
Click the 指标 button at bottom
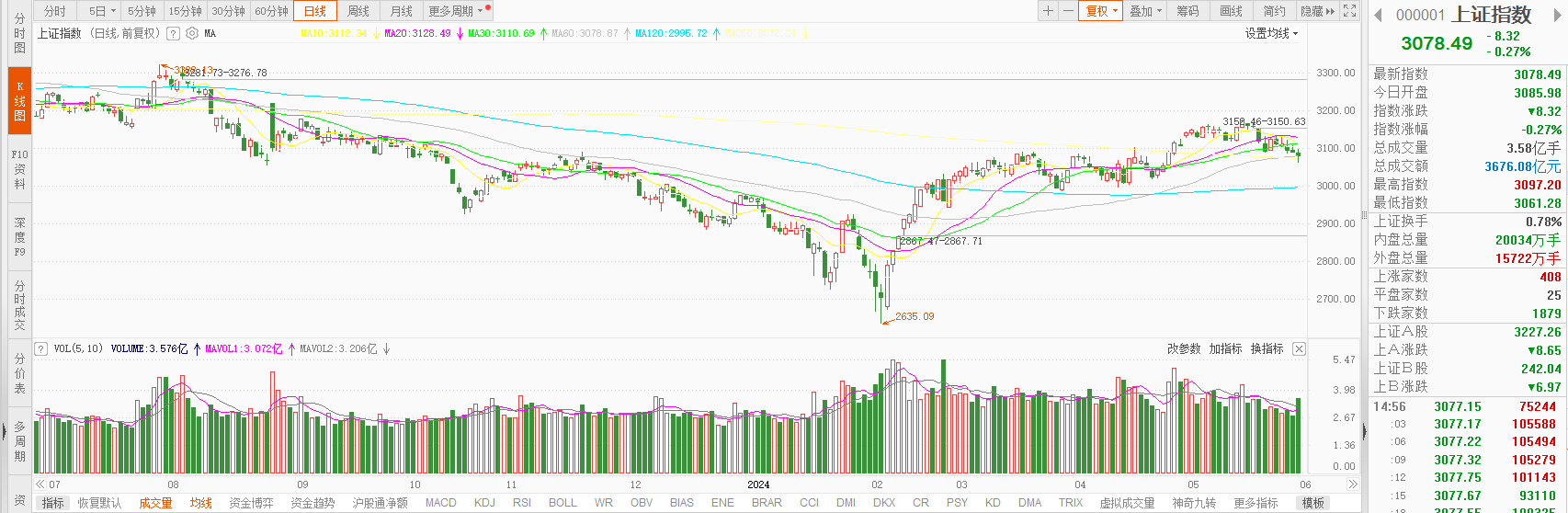pyautogui.click(x=53, y=503)
